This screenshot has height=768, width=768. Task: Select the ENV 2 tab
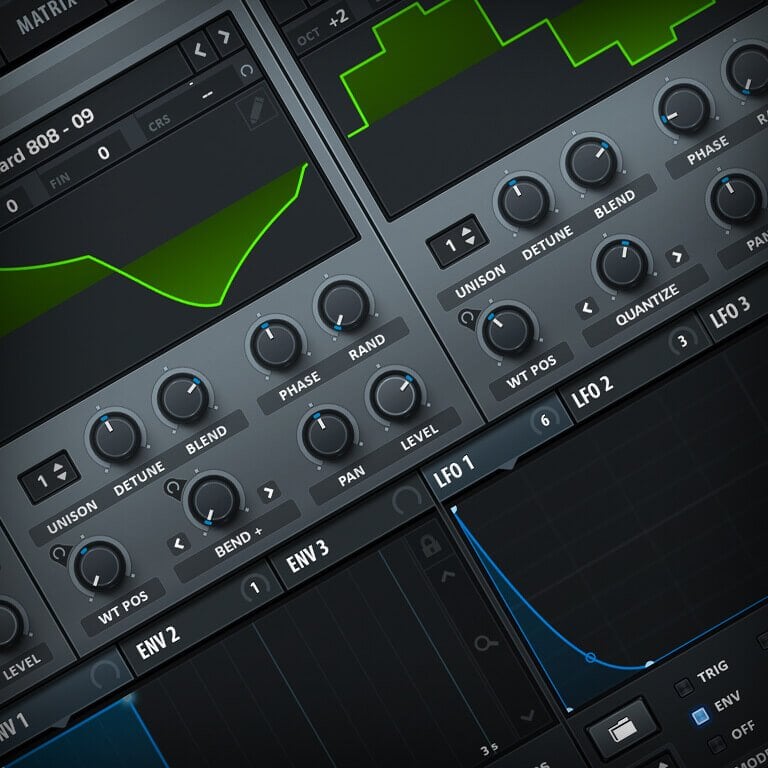(158, 643)
